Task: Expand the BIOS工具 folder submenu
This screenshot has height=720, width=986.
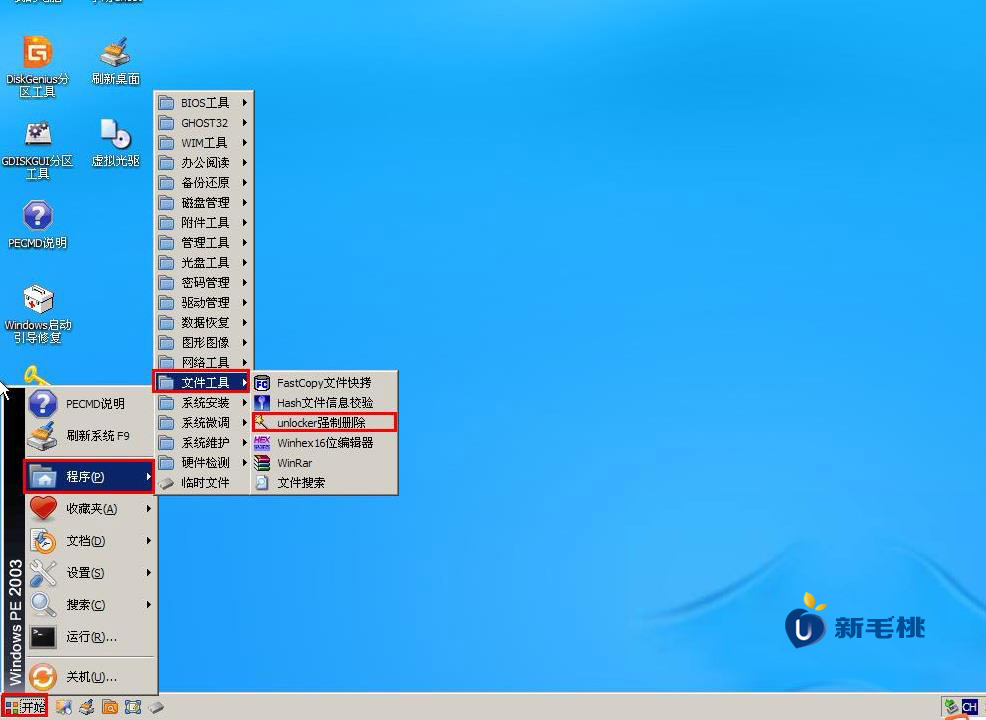Action: pos(204,103)
